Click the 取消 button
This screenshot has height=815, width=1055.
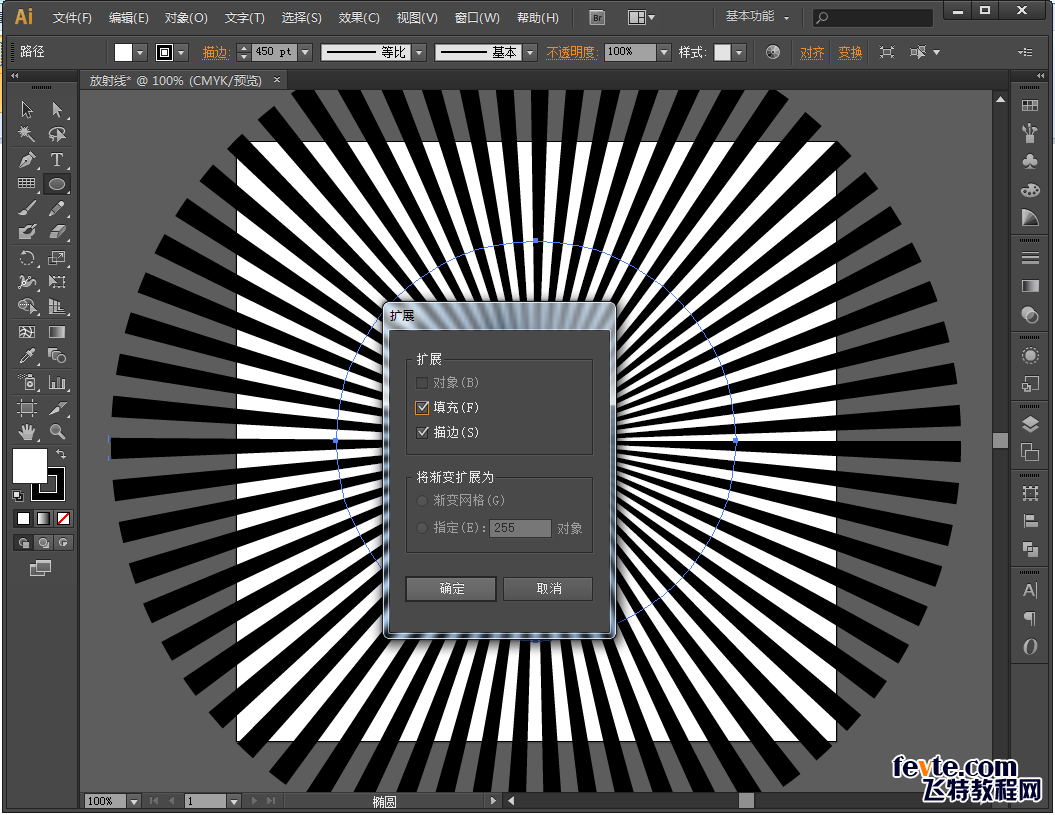(x=548, y=588)
